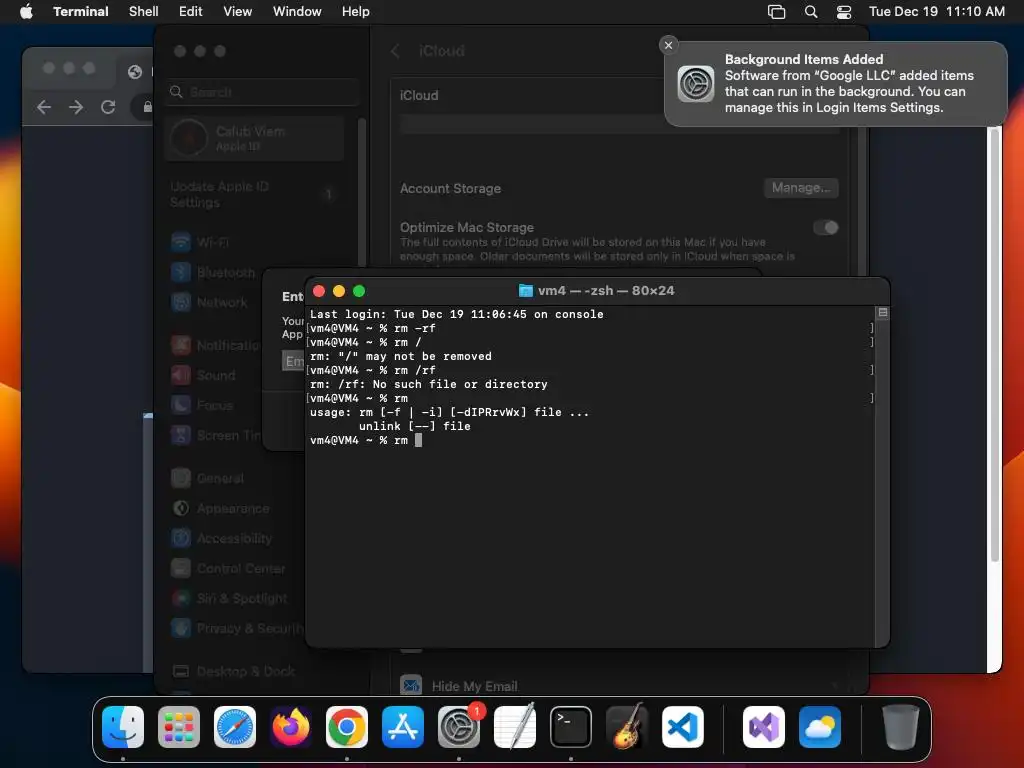Click the vm4 folder icon in the Terminal title
Screen dimensions: 1024x768
526,291
